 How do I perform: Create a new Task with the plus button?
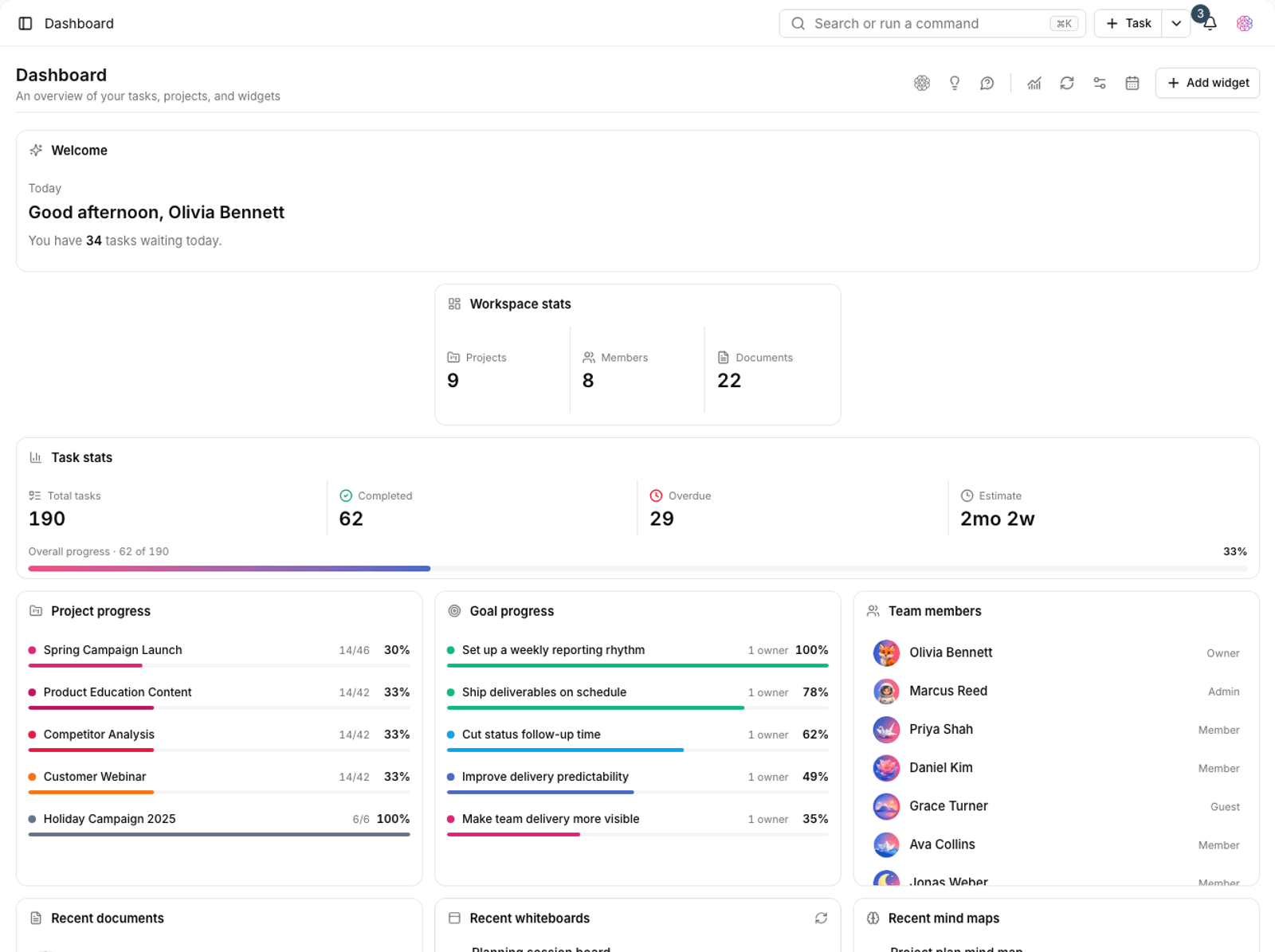pos(1128,24)
